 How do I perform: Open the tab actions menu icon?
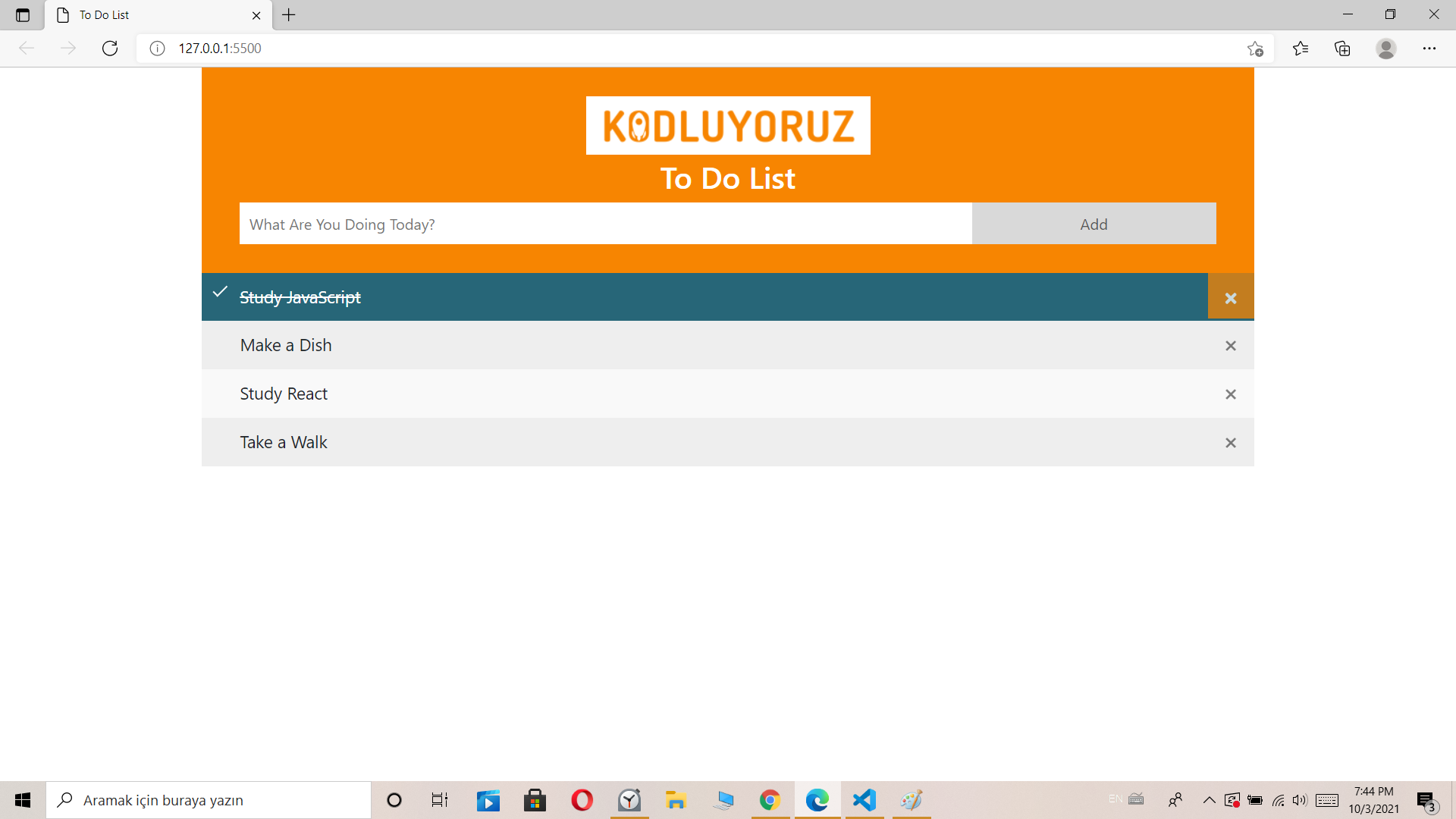click(23, 15)
